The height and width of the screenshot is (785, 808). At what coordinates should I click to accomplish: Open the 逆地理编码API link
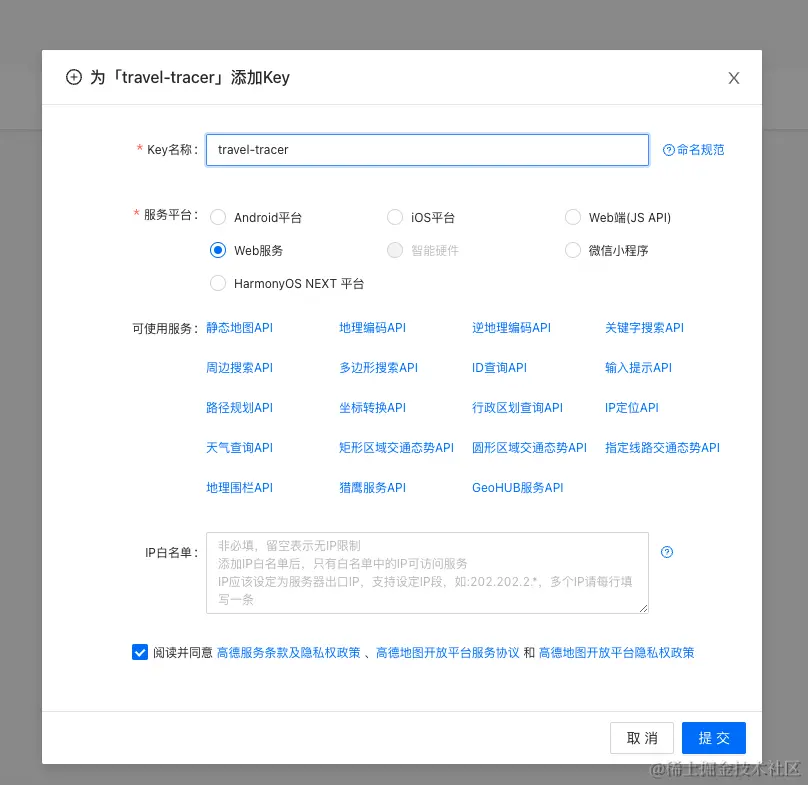pos(511,328)
